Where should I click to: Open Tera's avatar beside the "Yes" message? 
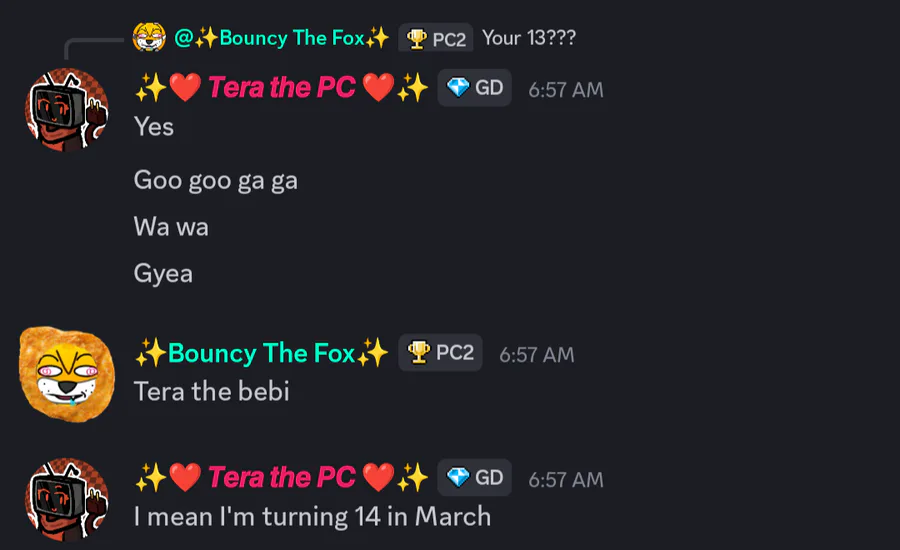click(x=66, y=110)
